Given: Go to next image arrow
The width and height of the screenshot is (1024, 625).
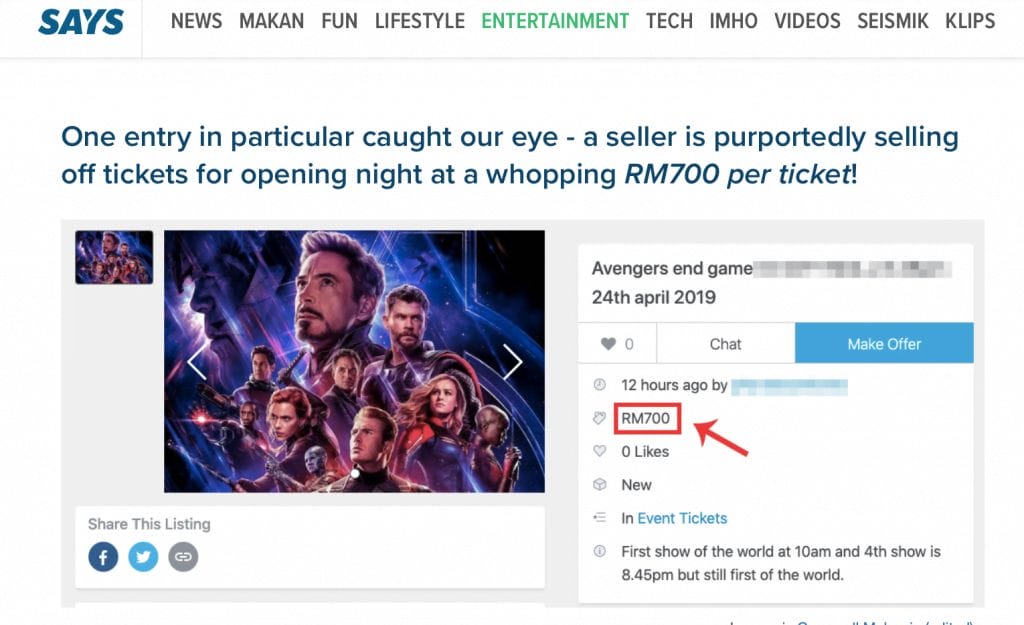Looking at the screenshot, I should click(x=512, y=362).
